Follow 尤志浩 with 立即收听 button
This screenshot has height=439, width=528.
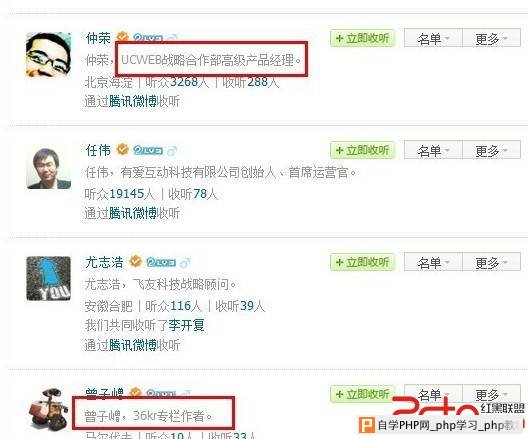pyautogui.click(x=362, y=262)
